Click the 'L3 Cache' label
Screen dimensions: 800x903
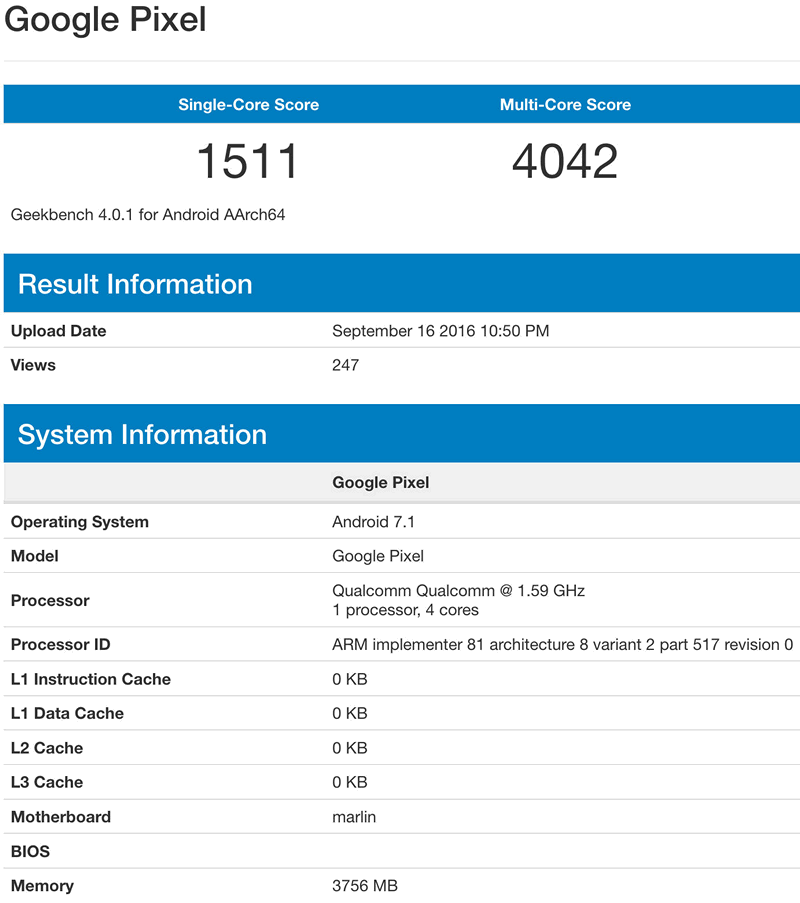click(47, 783)
